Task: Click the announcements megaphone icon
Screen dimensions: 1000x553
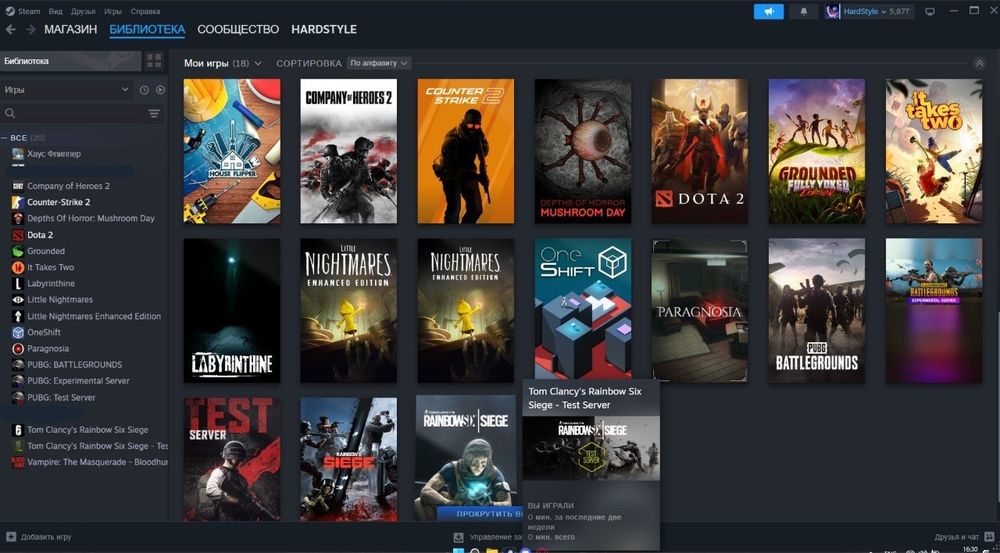Action: coord(768,11)
